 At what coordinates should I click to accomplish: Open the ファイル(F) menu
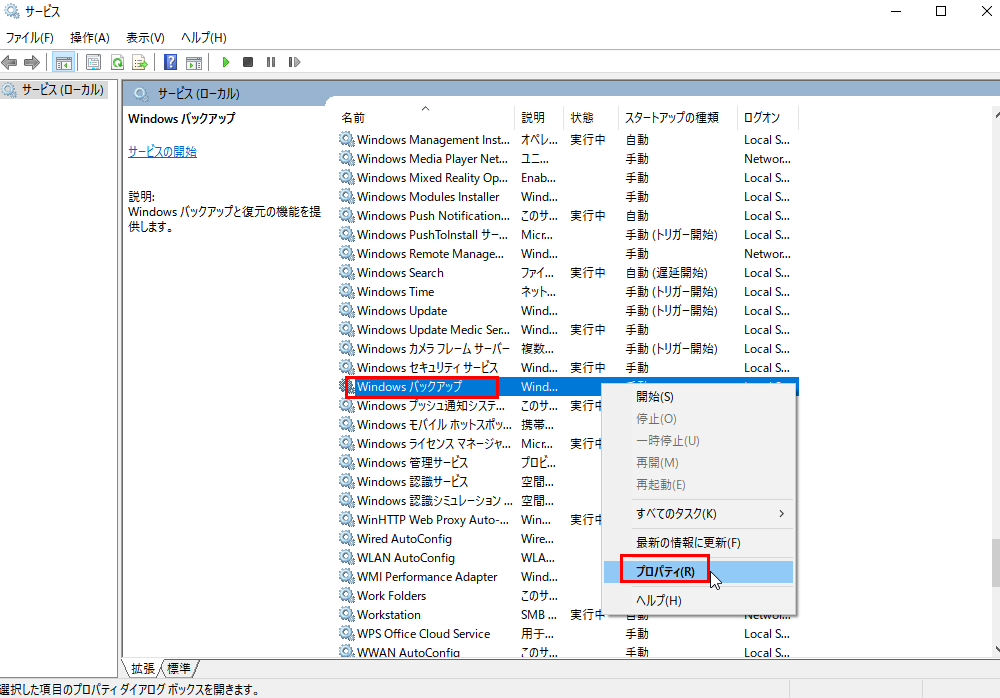point(29,38)
